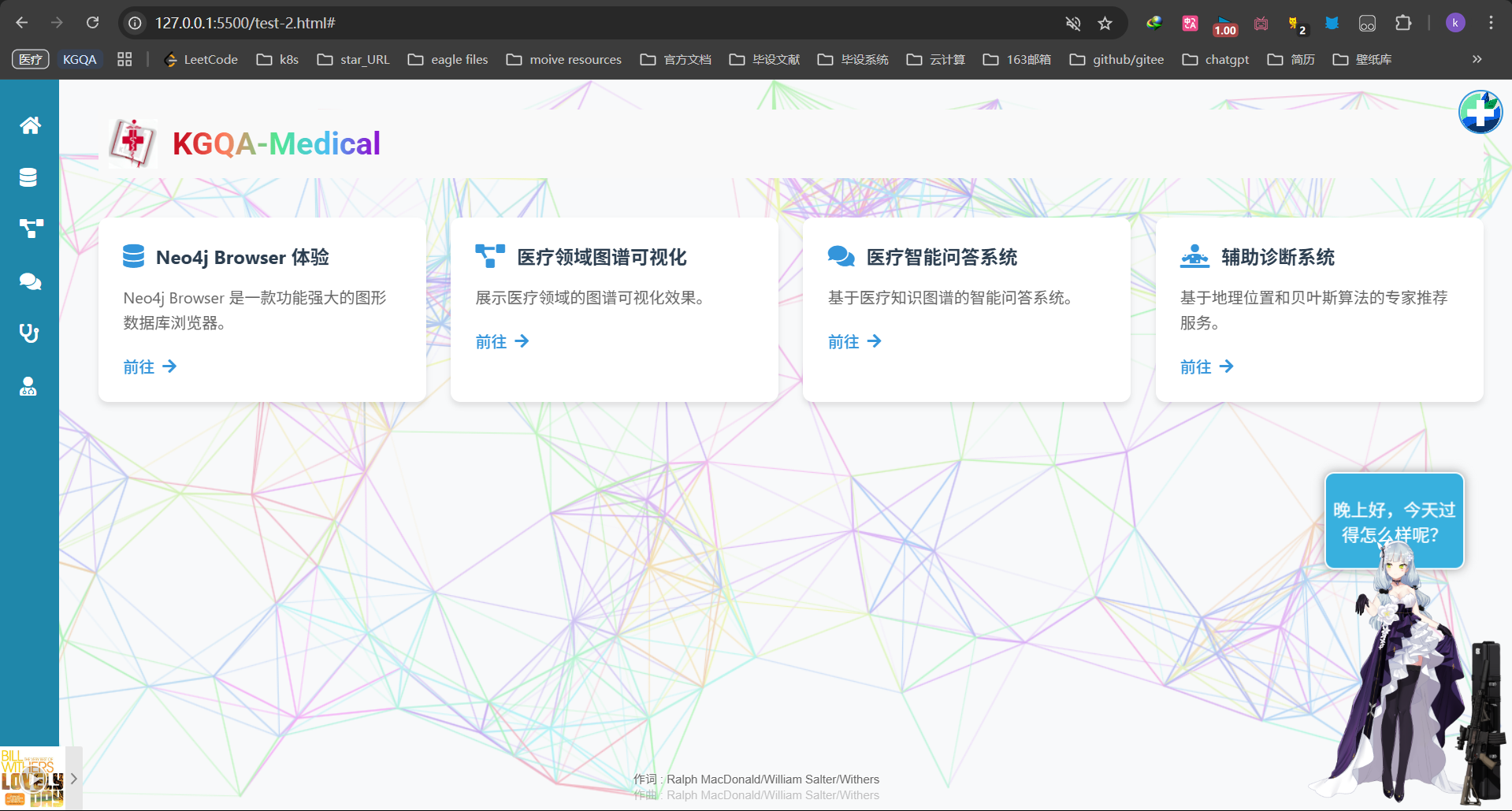Click 前往 under 辅助诊断系统
1512x811 pixels.
(x=1206, y=366)
